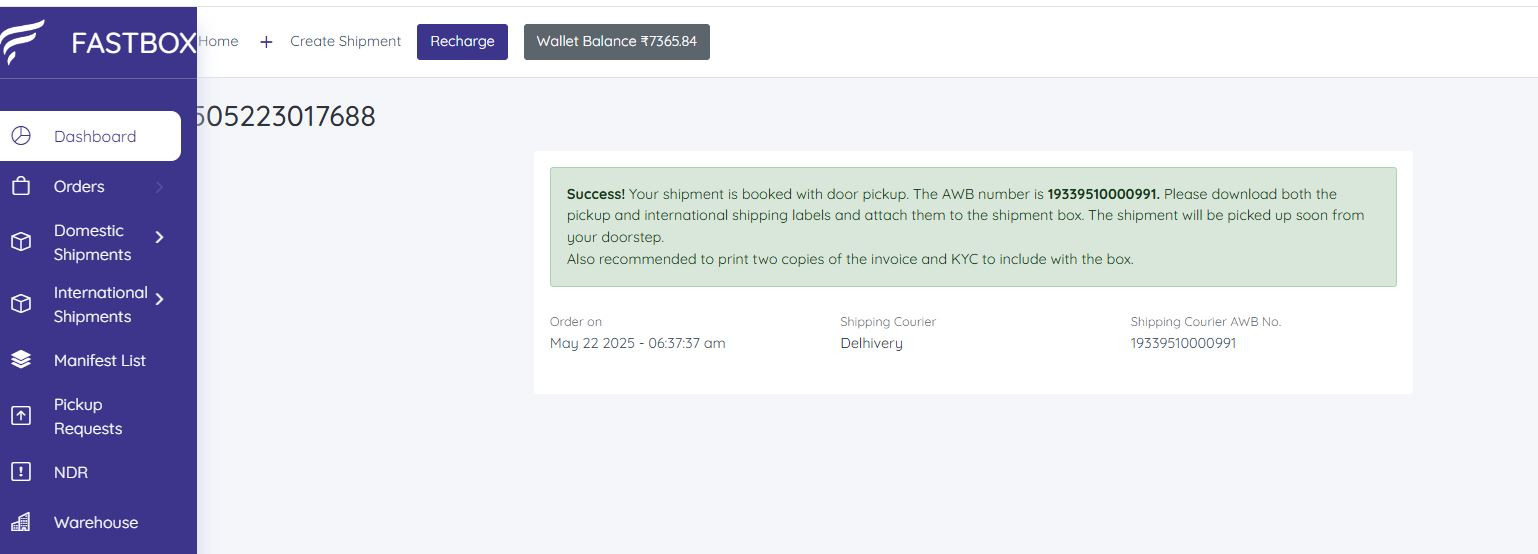The height and width of the screenshot is (554, 1538).
Task: Click the Shipping Courier AWB number value
Action: [1183, 343]
